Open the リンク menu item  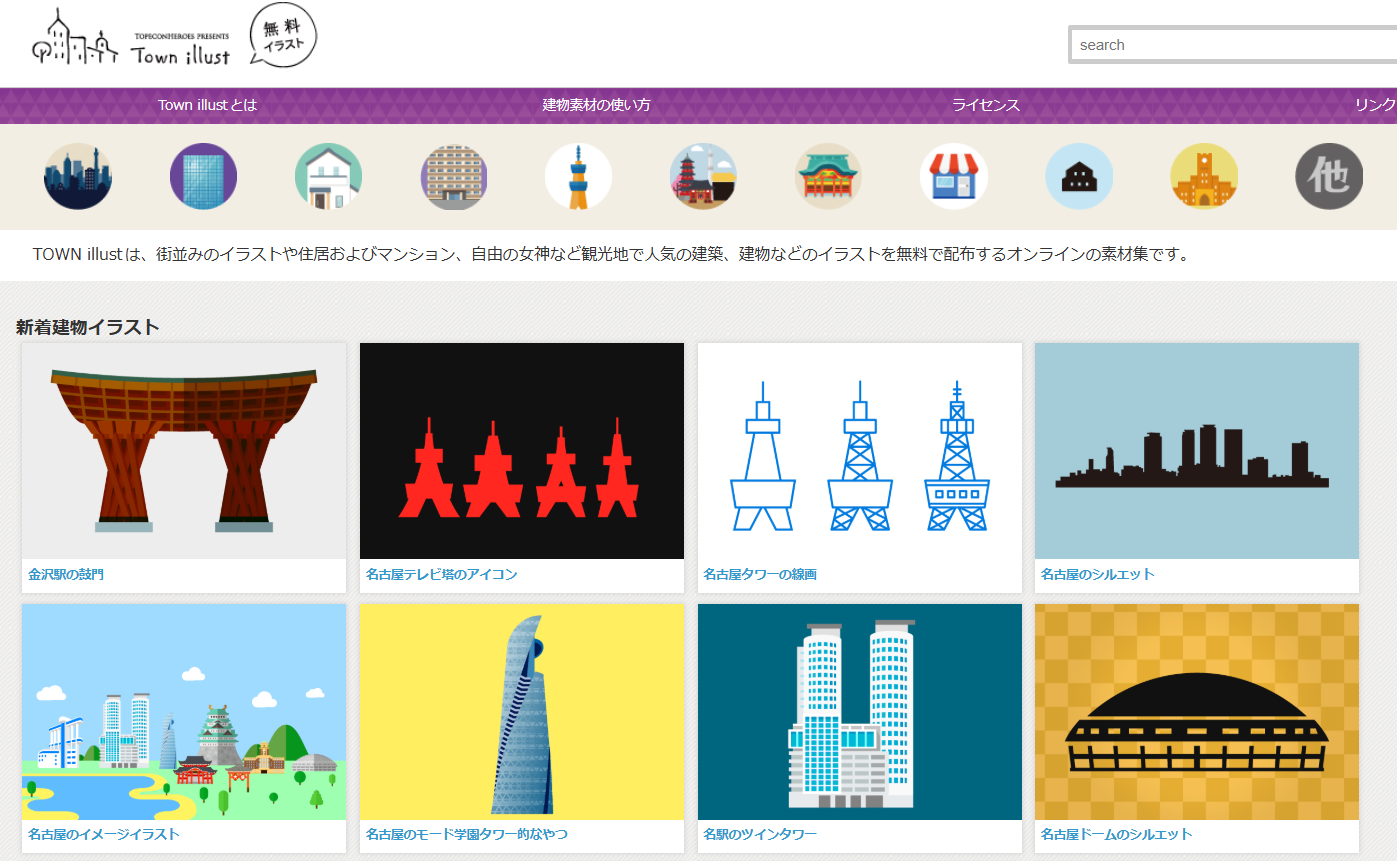click(1375, 105)
